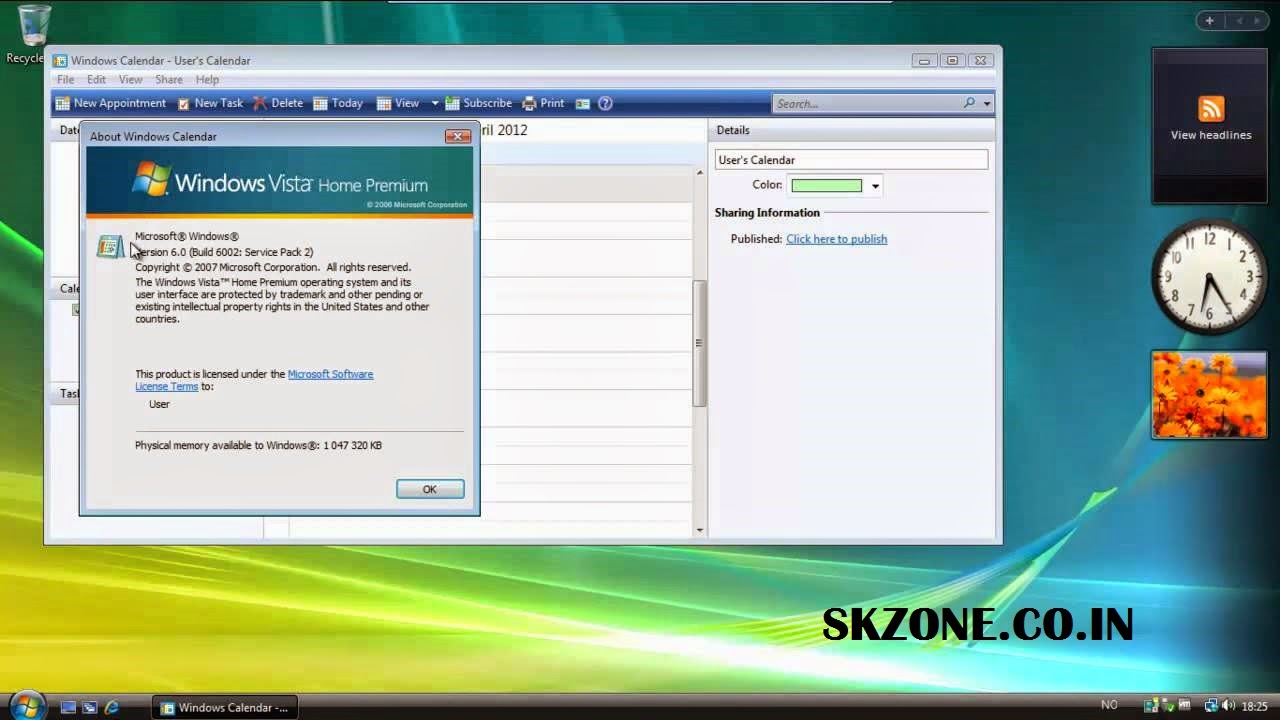Click the Subscribe toolbar icon

click(452, 103)
